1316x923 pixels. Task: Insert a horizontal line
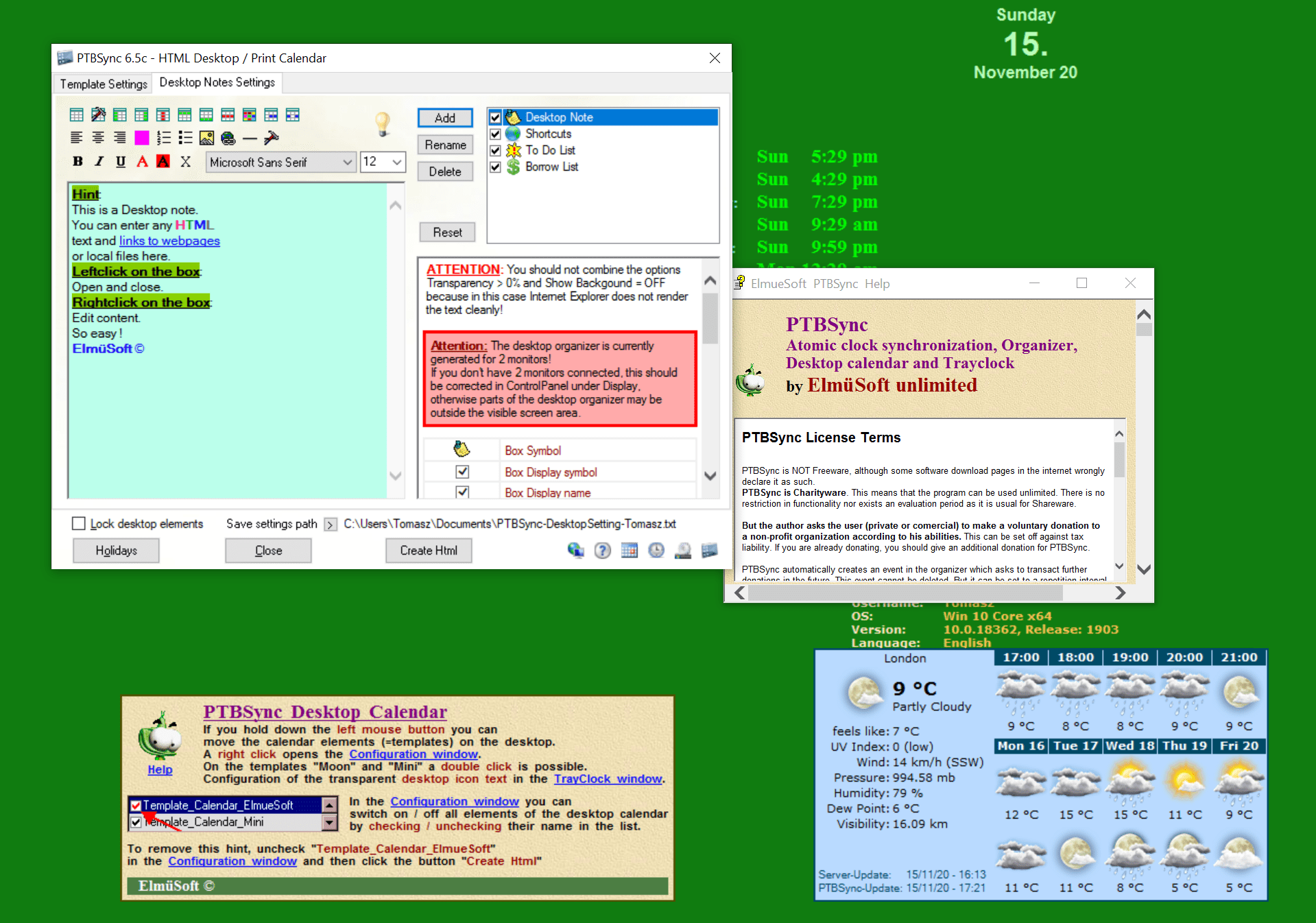point(250,139)
